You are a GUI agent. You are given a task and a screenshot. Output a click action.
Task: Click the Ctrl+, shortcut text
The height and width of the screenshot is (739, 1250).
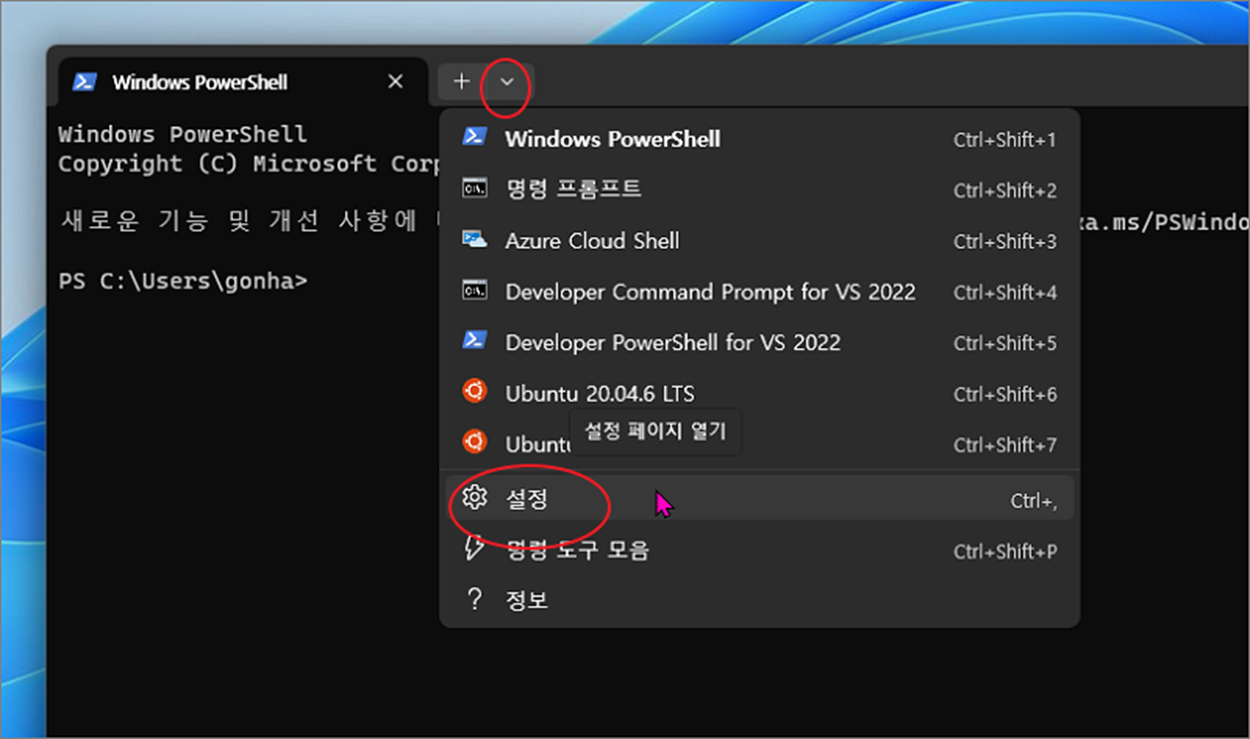click(x=1034, y=501)
